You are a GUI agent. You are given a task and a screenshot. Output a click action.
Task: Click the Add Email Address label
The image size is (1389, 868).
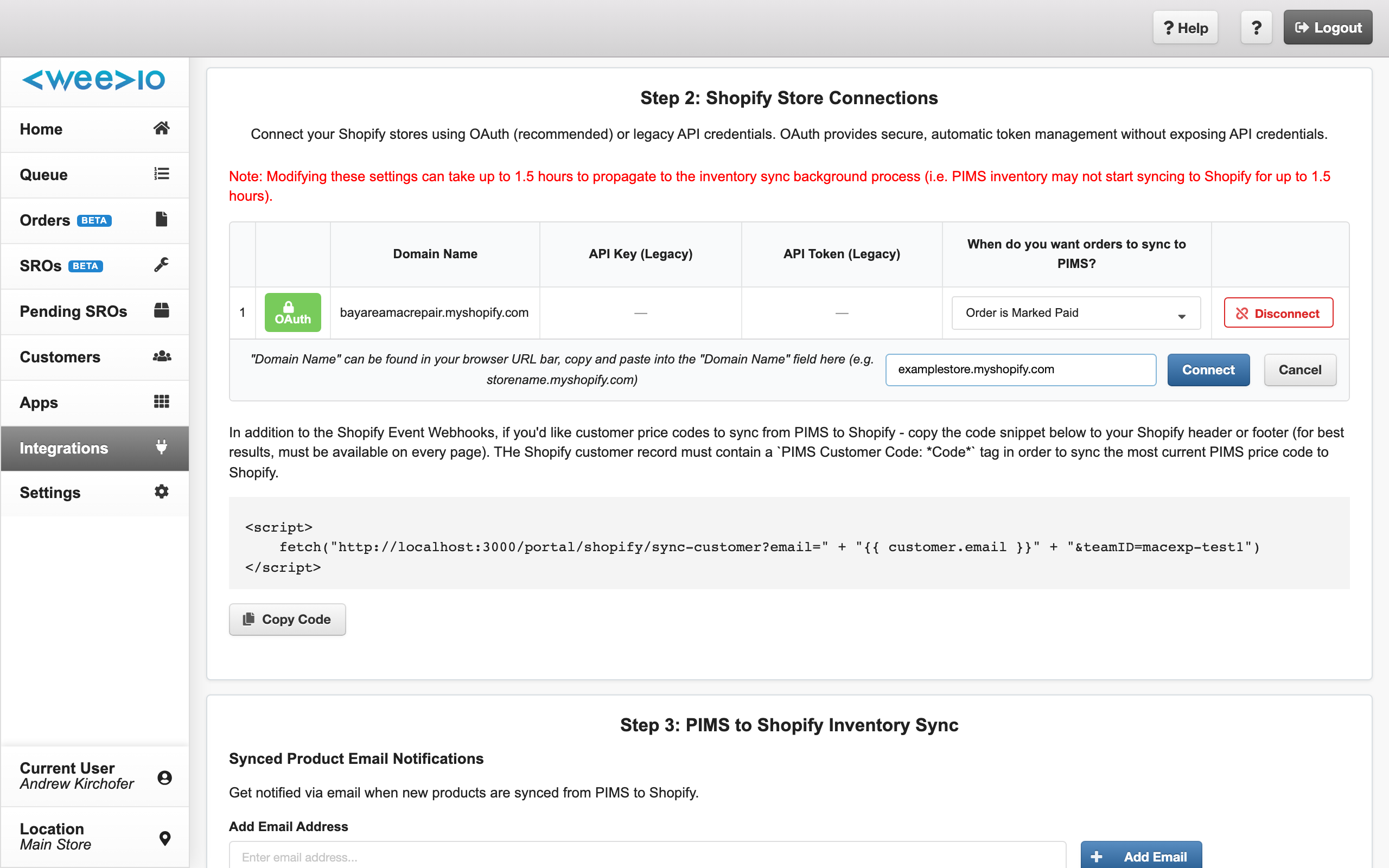coord(289,827)
